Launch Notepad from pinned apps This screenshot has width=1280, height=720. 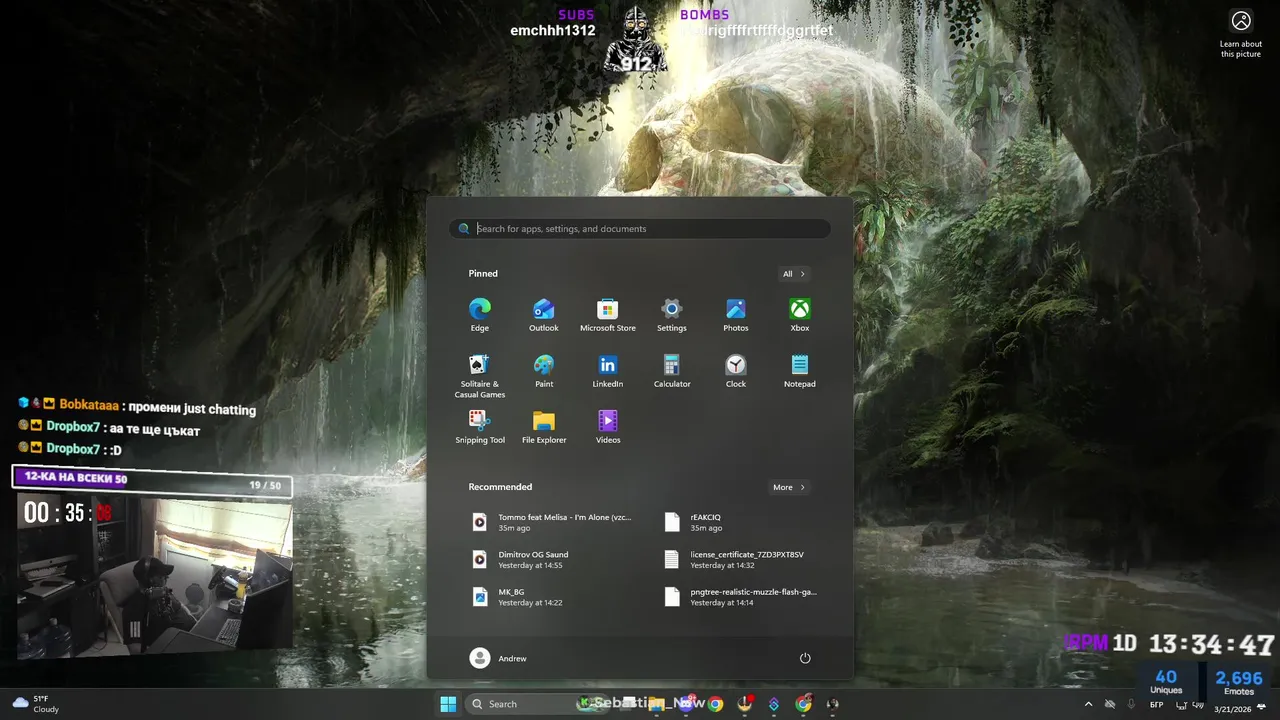[x=800, y=371]
